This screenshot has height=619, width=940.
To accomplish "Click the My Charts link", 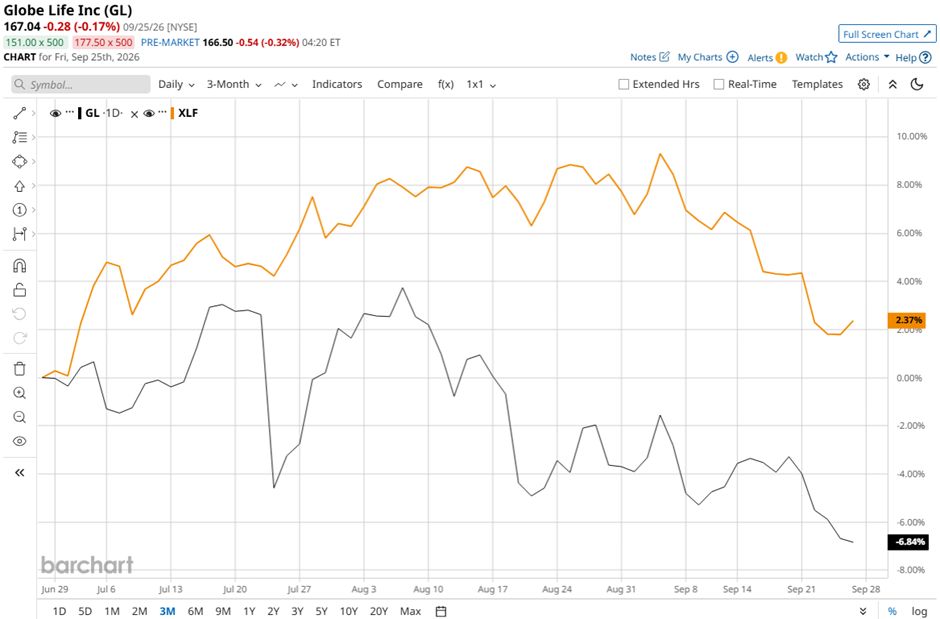I will click(707, 57).
